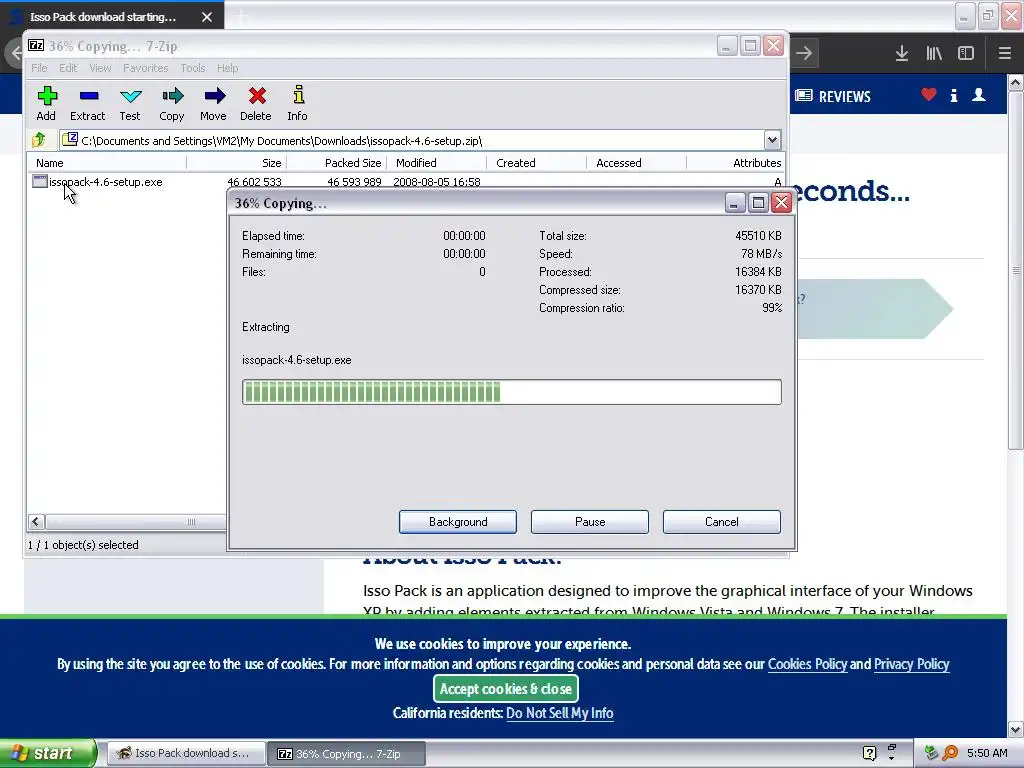
Task: Sort by the Packed Size column header
Action: pyautogui.click(x=336, y=163)
